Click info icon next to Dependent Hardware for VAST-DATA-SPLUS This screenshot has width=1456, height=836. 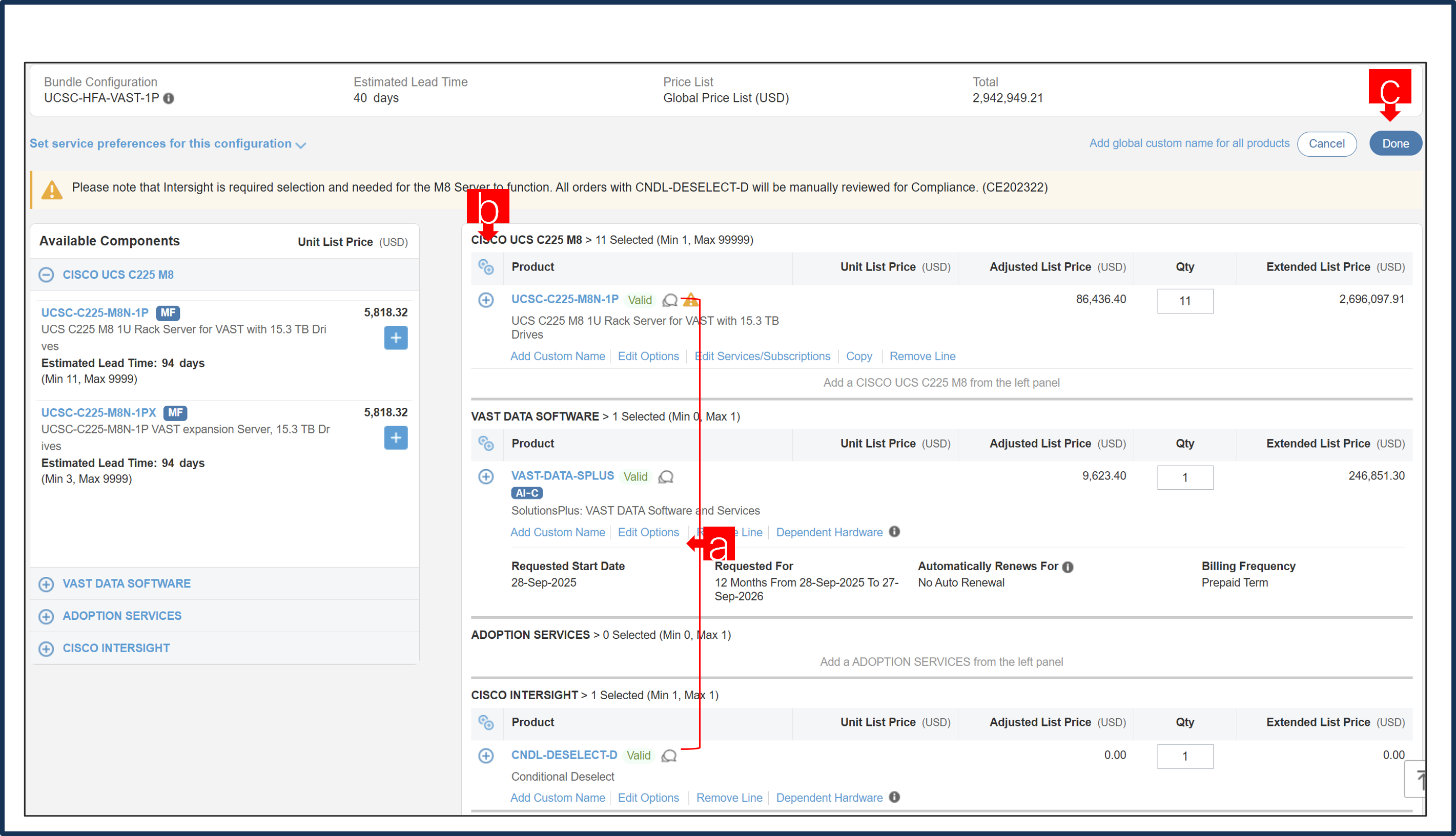pos(894,532)
